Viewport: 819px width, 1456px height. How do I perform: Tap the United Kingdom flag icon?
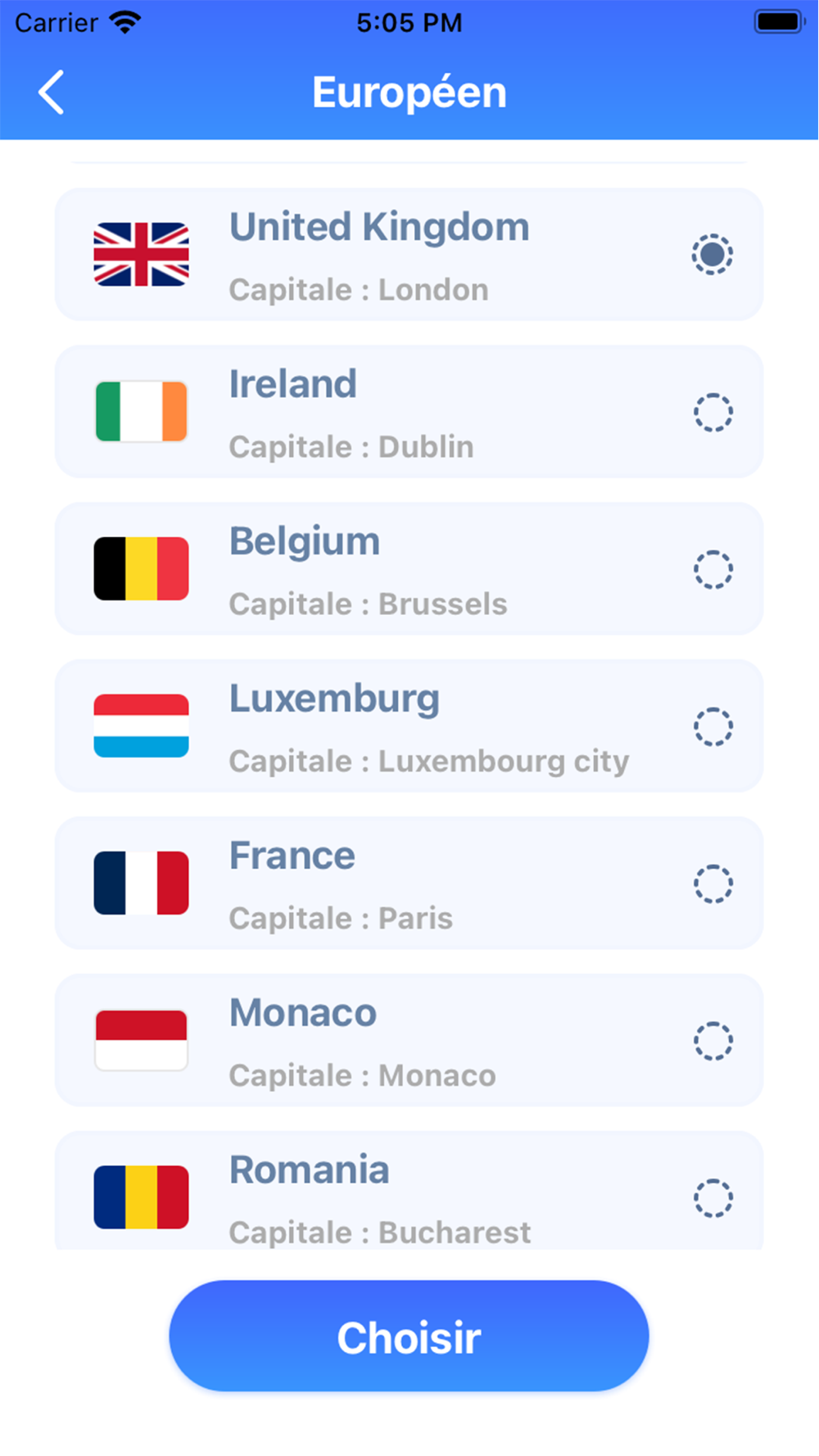[x=141, y=255]
